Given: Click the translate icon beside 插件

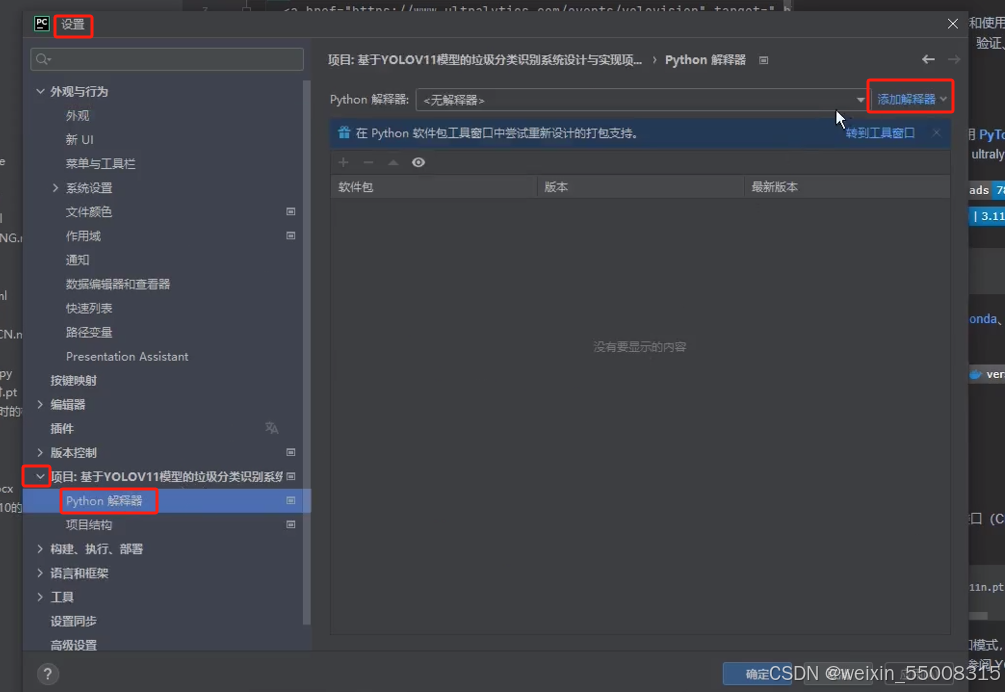Looking at the screenshot, I should [272, 428].
